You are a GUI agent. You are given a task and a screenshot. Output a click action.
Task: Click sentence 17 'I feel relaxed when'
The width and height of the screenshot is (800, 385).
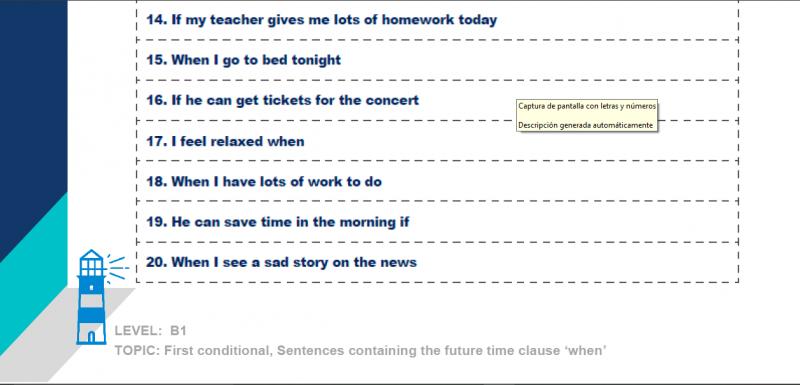[225, 141]
